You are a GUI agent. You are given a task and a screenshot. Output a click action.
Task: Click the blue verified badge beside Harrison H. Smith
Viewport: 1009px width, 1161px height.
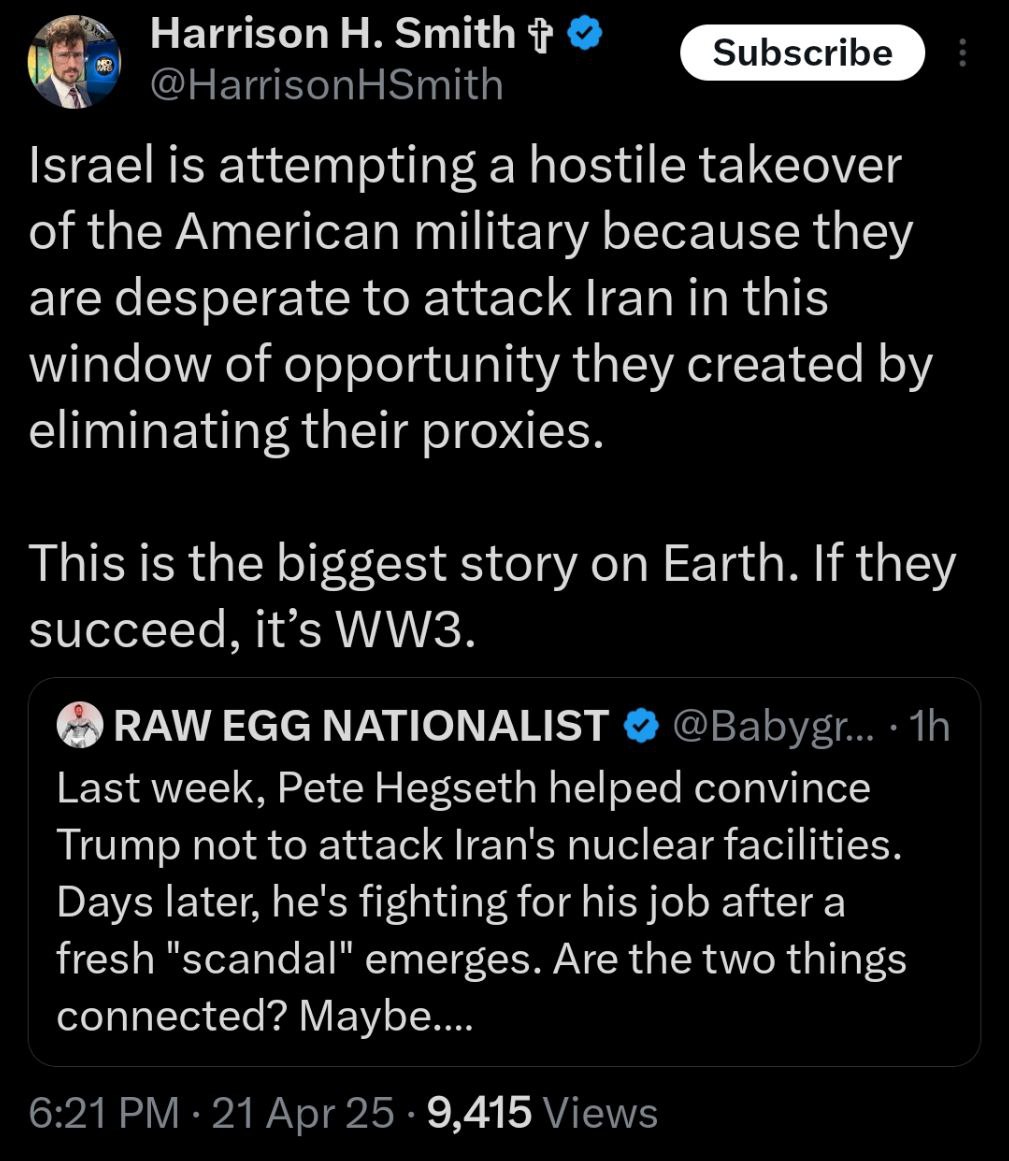586,34
